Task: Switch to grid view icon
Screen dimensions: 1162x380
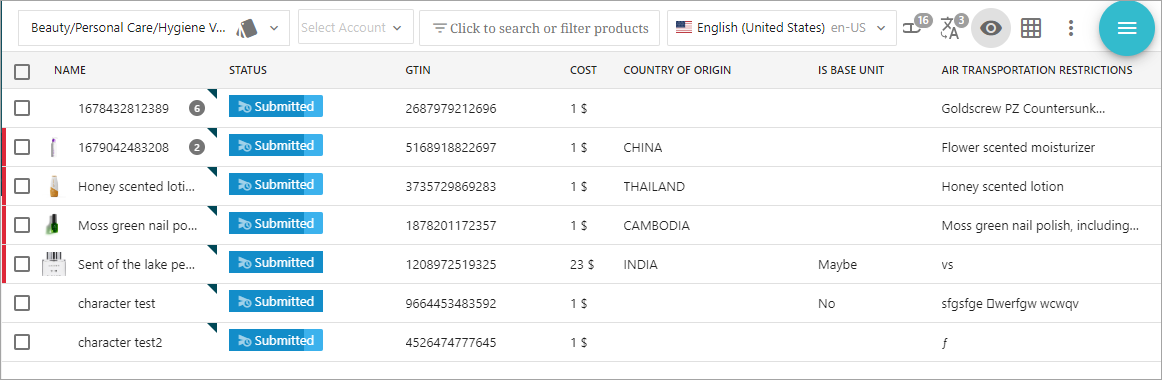Action: [x=1031, y=28]
